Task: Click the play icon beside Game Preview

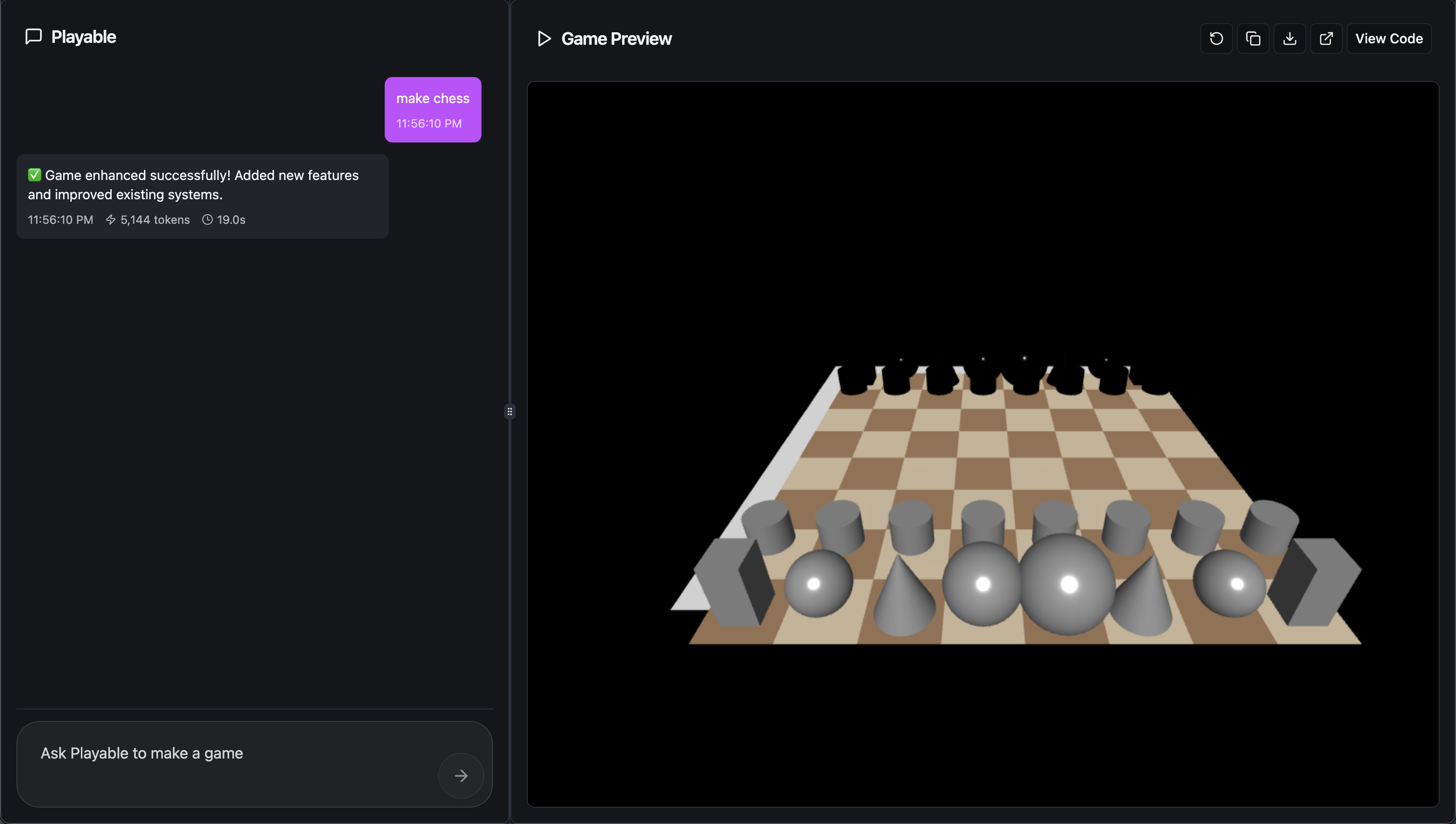Action: [544, 39]
